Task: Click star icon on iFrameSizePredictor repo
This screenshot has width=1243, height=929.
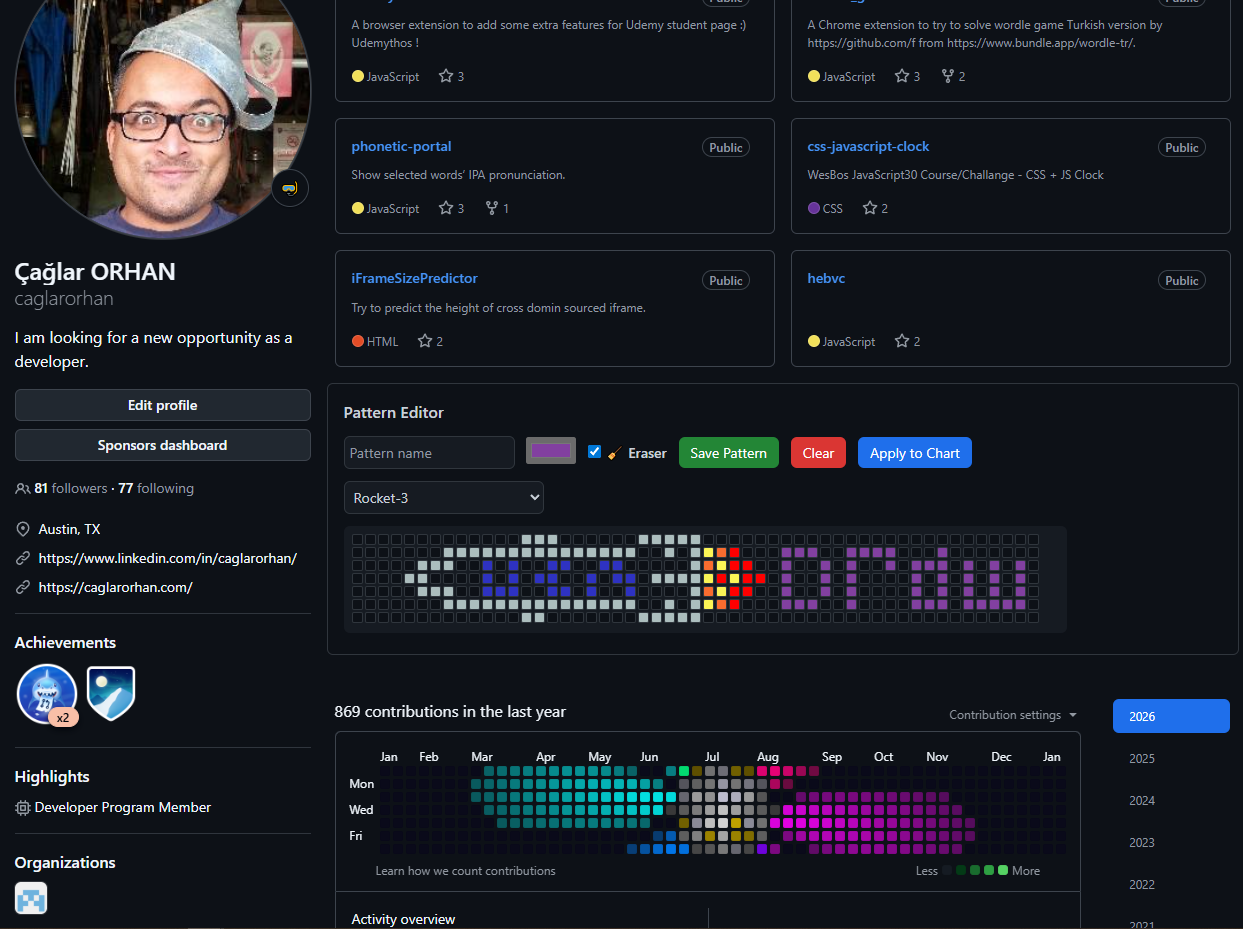Action: tap(425, 341)
